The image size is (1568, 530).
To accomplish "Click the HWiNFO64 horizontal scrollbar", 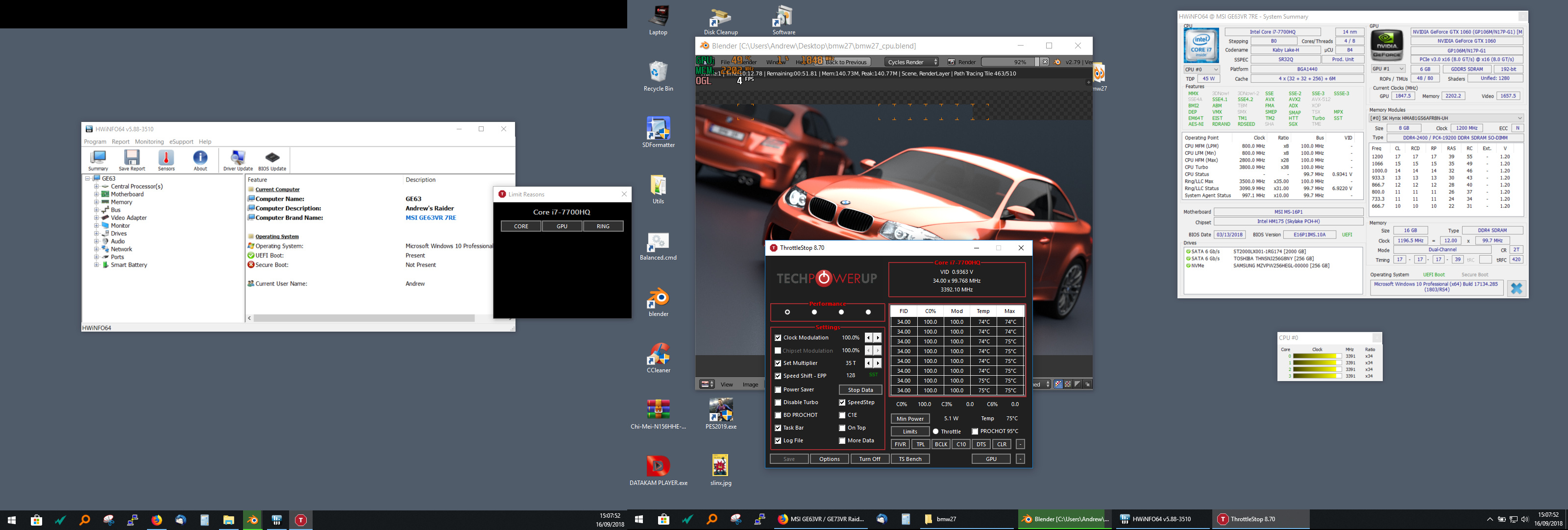I will click(364, 318).
